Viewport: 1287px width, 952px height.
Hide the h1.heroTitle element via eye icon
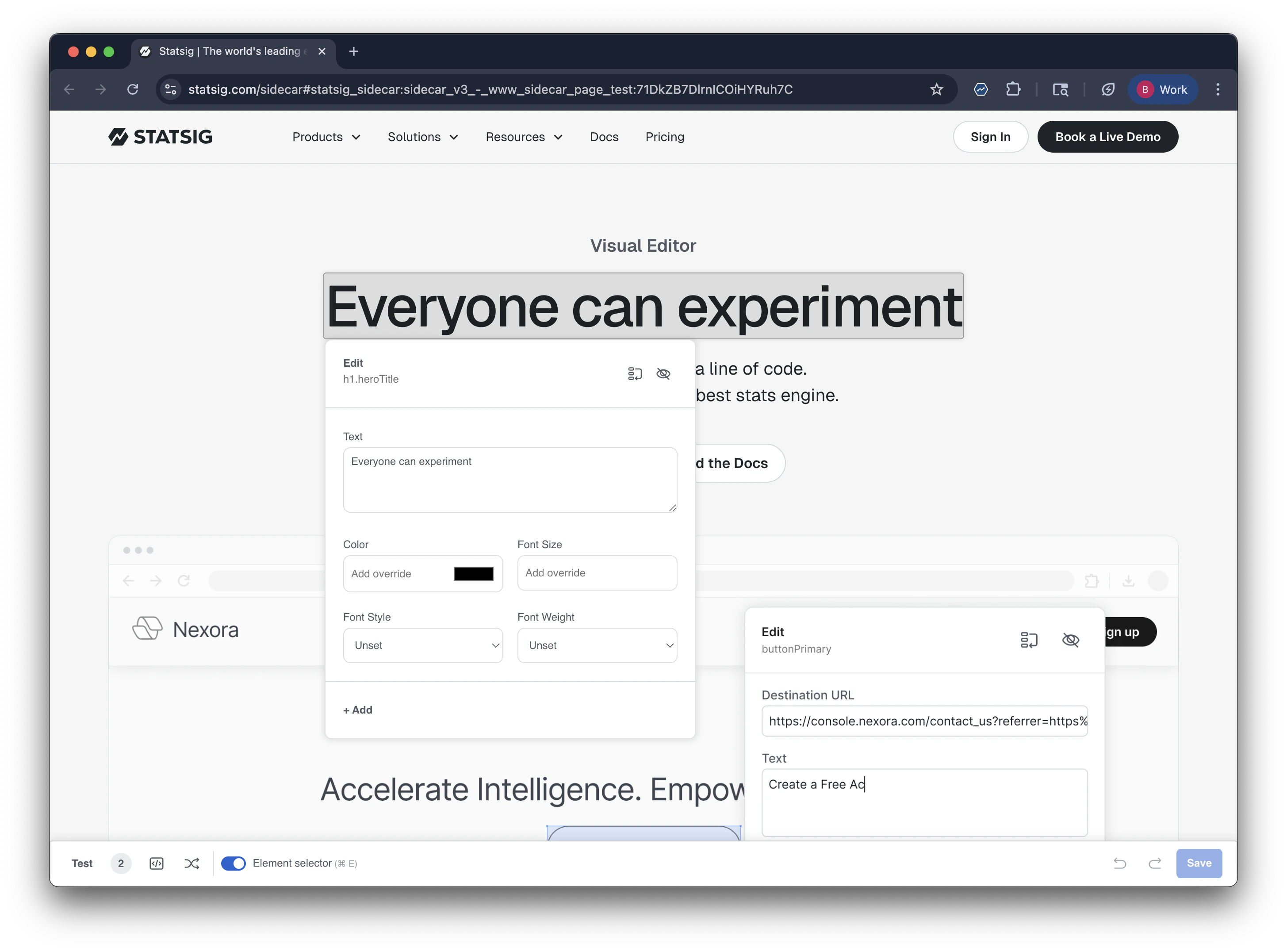663,373
